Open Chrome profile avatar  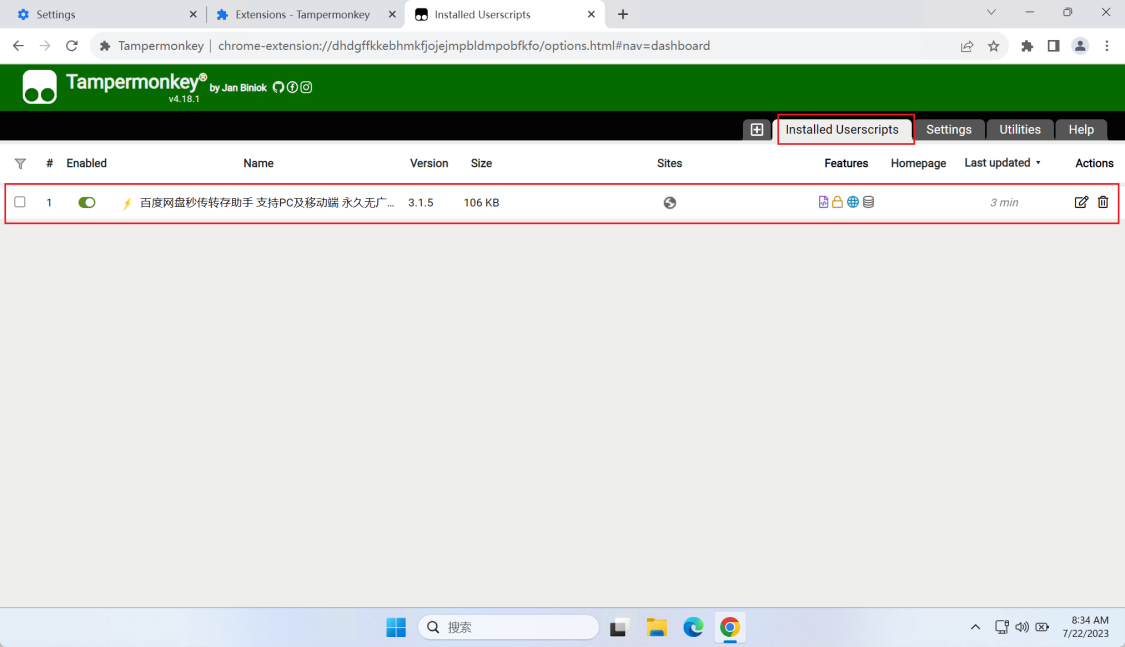click(x=1080, y=46)
